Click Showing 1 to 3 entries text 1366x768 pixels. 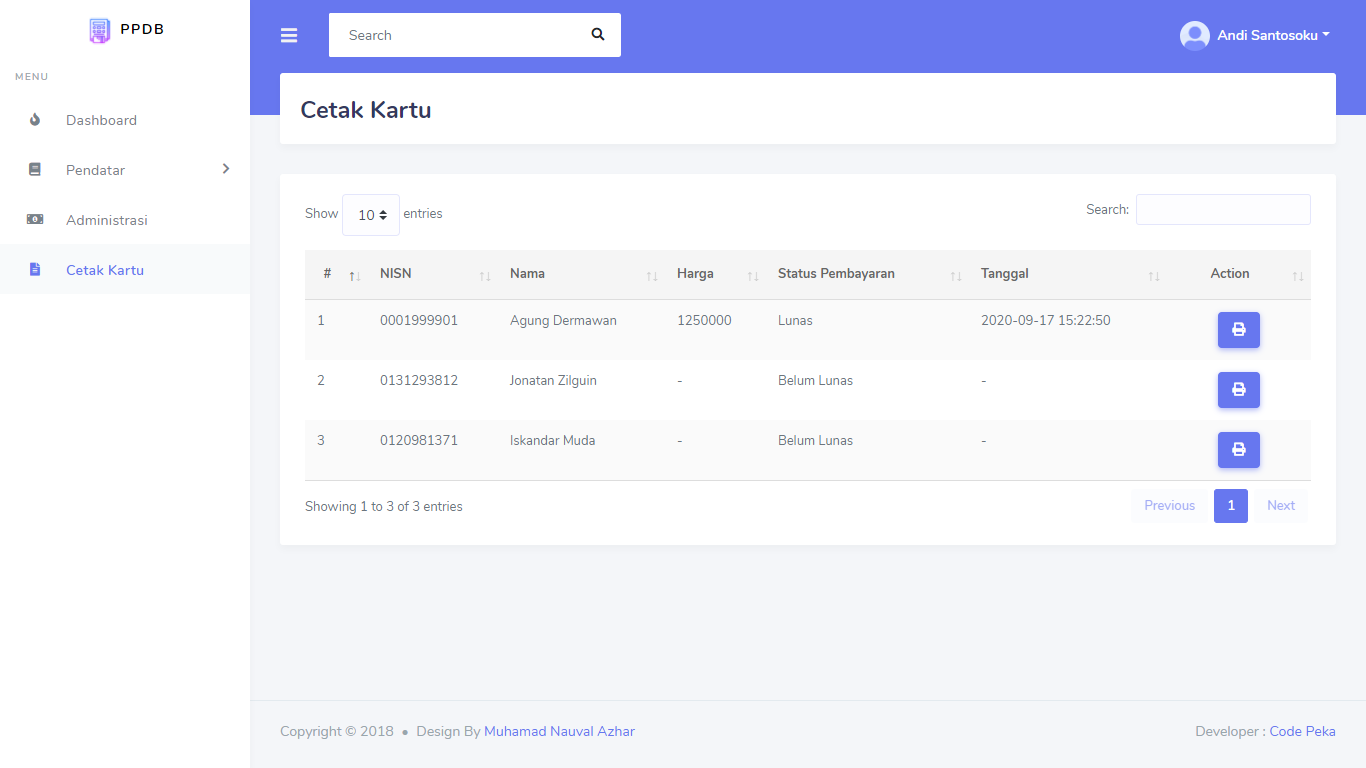tap(384, 507)
